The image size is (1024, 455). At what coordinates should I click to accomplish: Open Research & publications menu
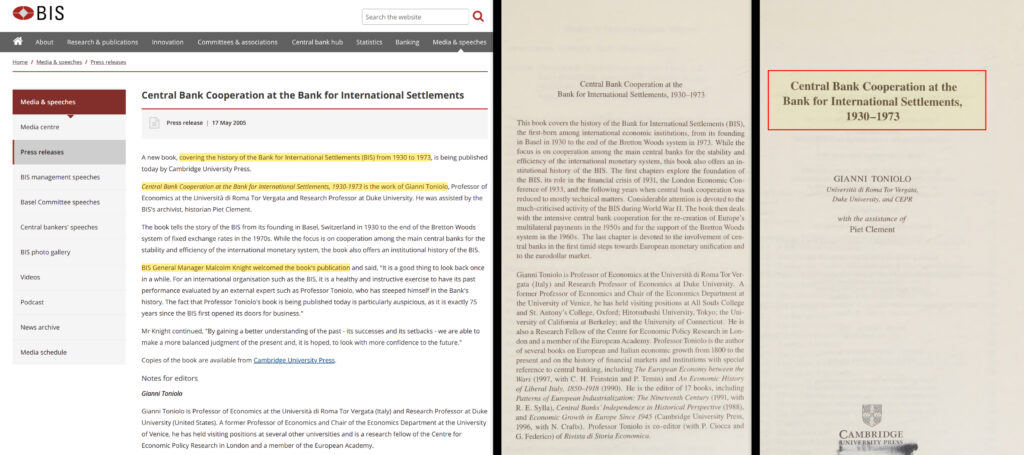tap(103, 42)
